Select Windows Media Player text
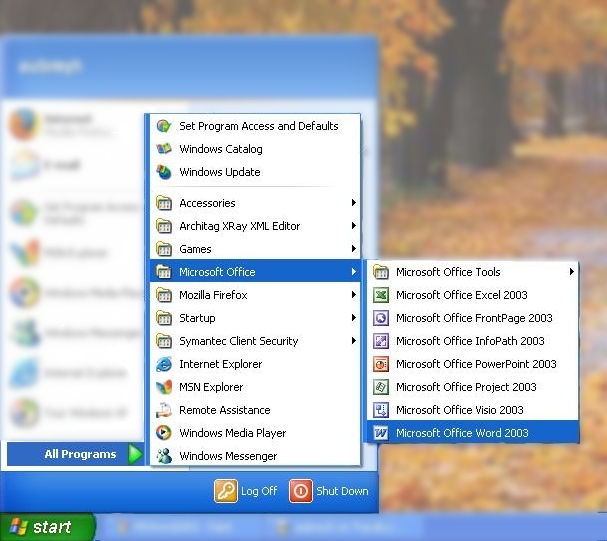The width and height of the screenshot is (607, 541). point(233,433)
